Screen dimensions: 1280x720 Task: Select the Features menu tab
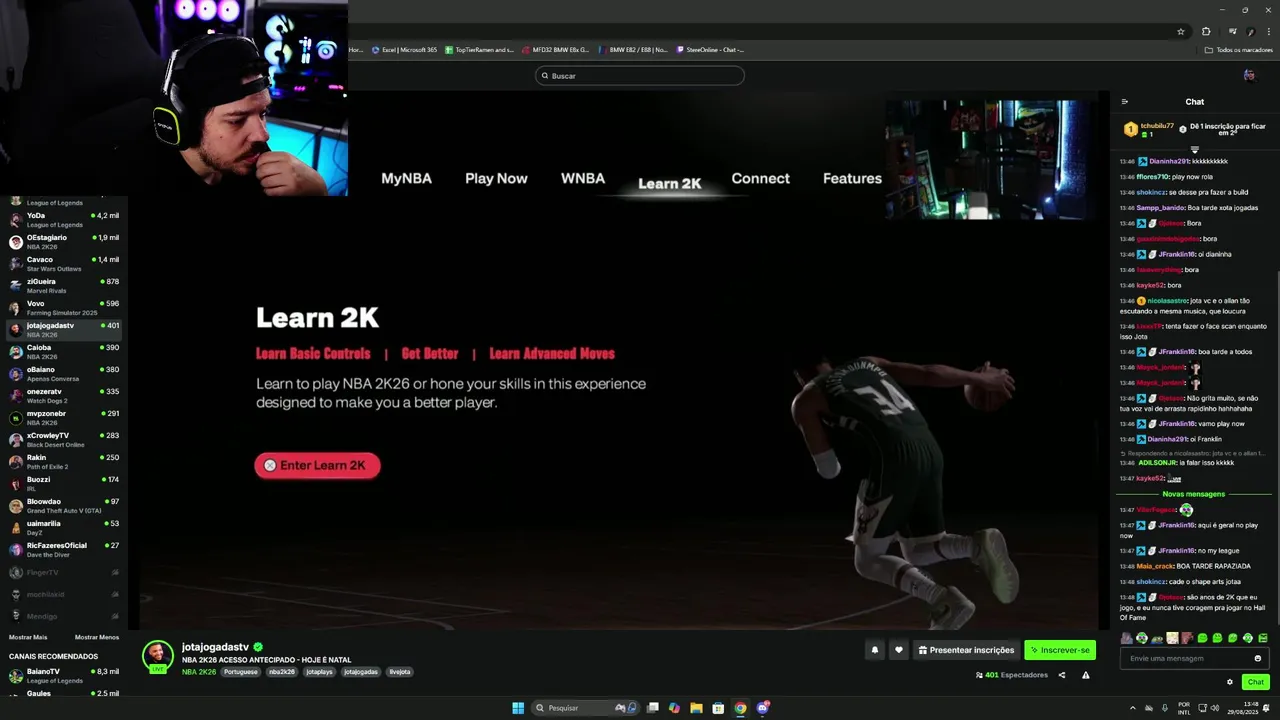point(852,178)
